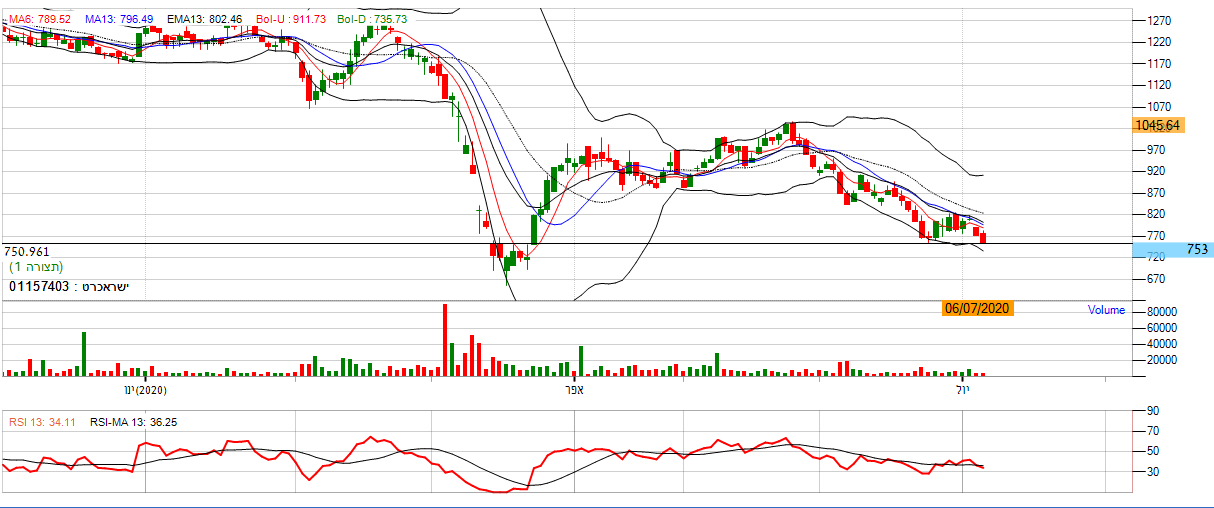
Task: Select the אפר month marker on time axis
Action: tap(571, 389)
